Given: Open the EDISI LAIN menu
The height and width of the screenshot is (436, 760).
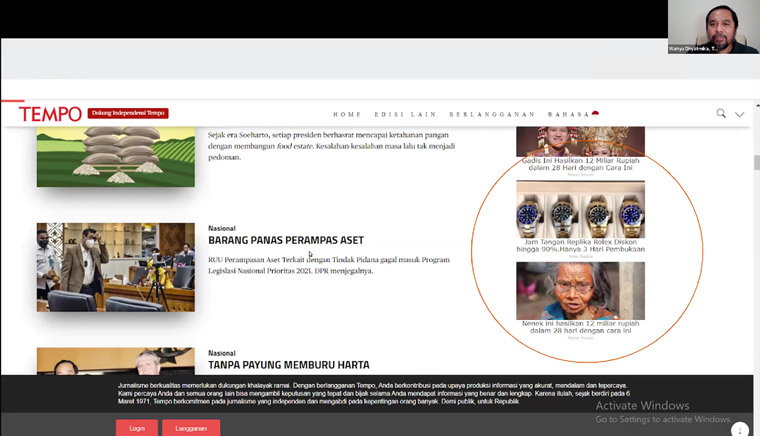Looking at the screenshot, I should pos(405,114).
